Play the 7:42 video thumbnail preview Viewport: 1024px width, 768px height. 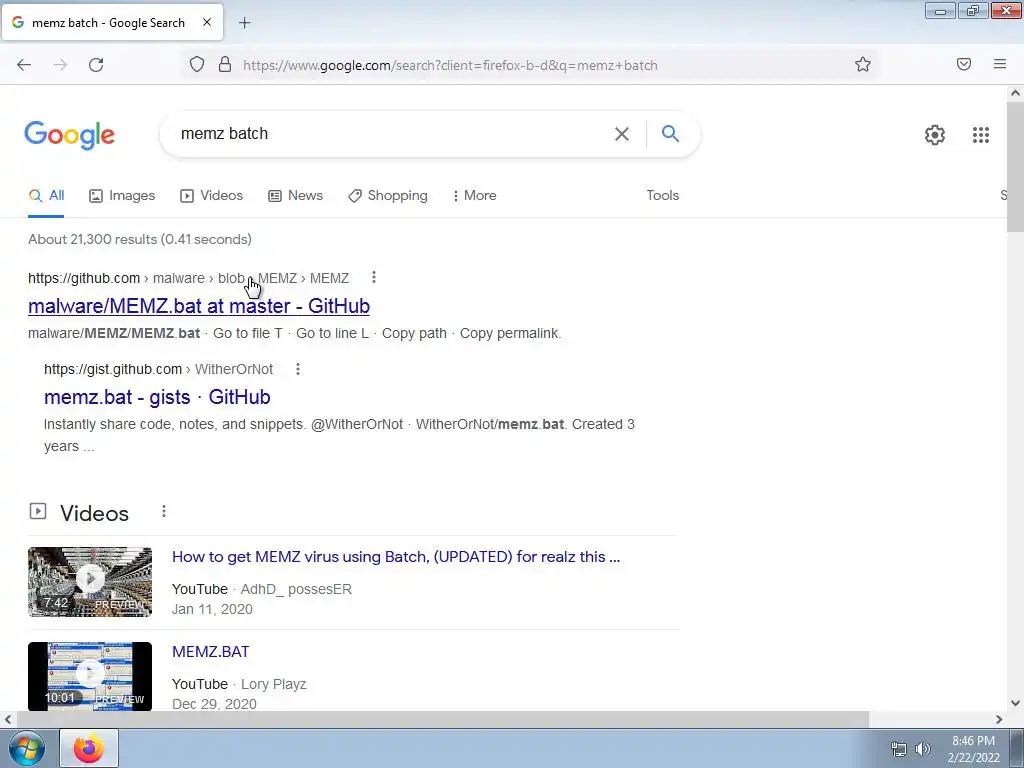point(90,581)
